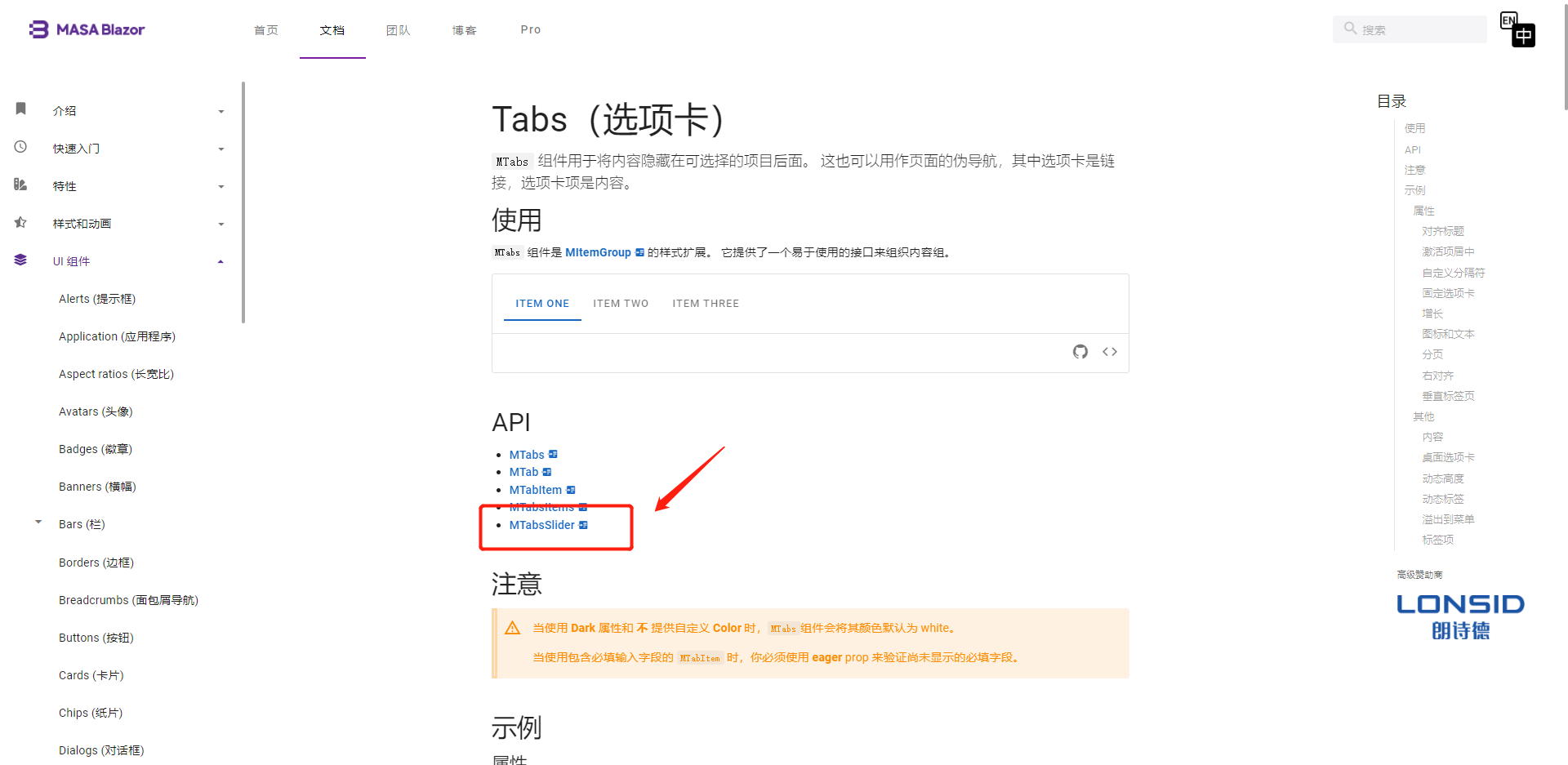Click the clock icon beside 快速入门
This screenshot has width=1568, height=765.
(x=21, y=147)
